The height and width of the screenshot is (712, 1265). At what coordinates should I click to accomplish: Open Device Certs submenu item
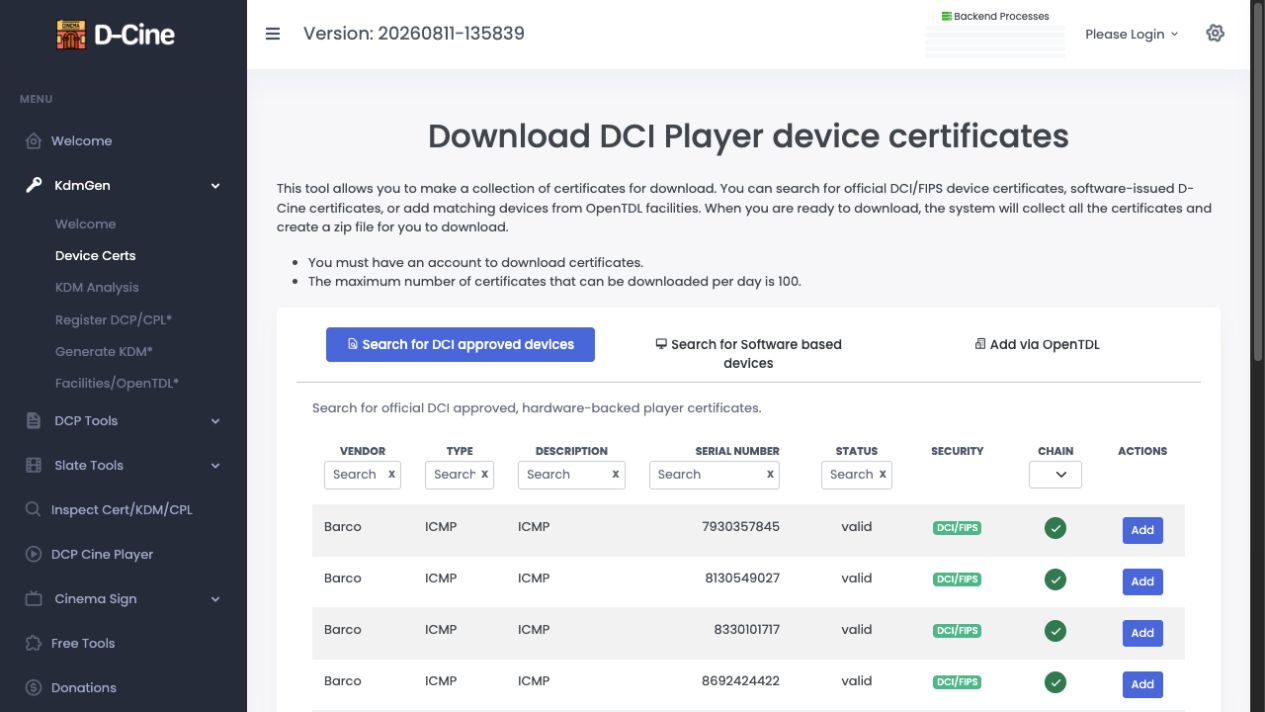pyautogui.click(x=95, y=256)
